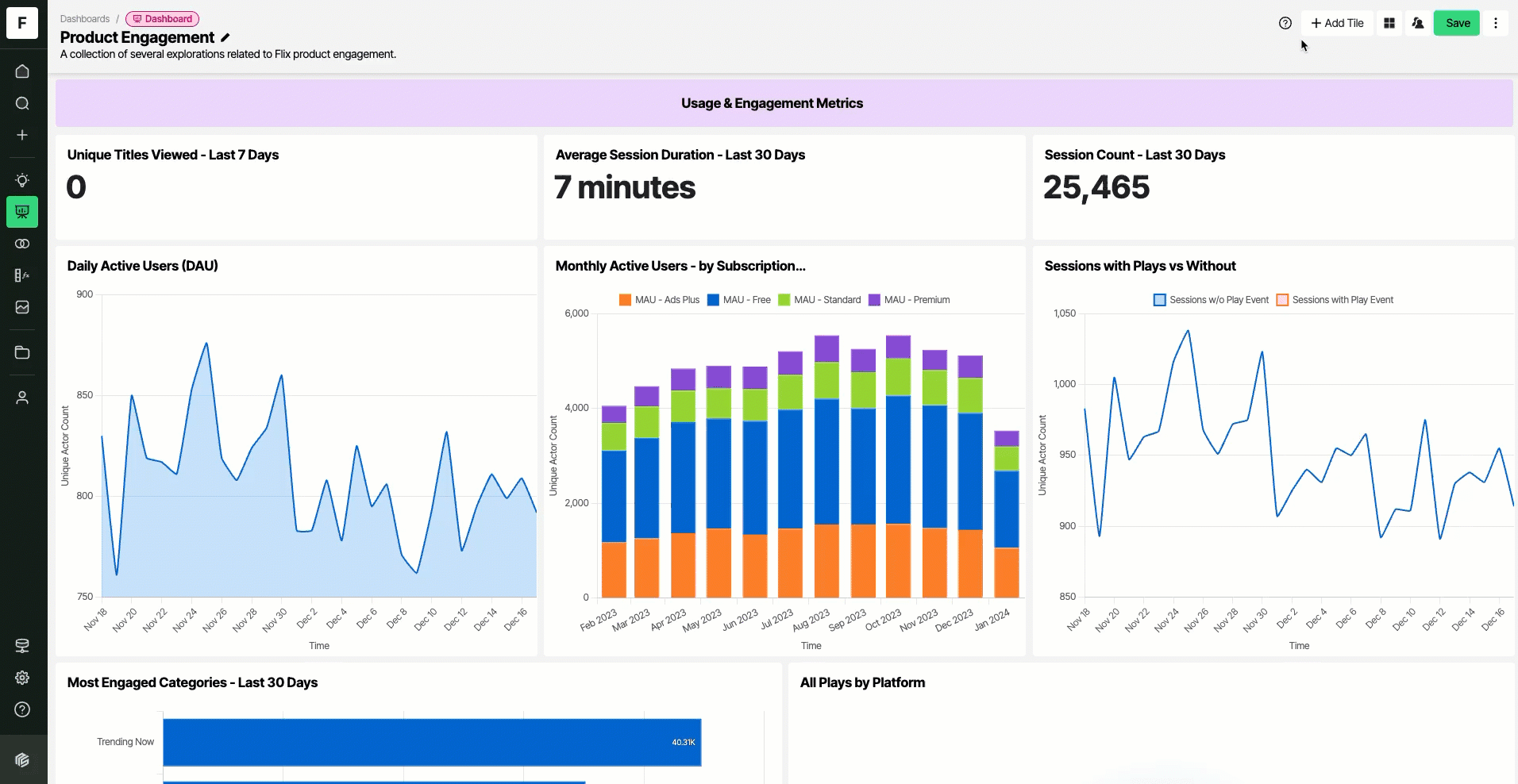Screen dimensions: 1518x784
Task: Open the grid layout icon
Action: click(1389, 23)
